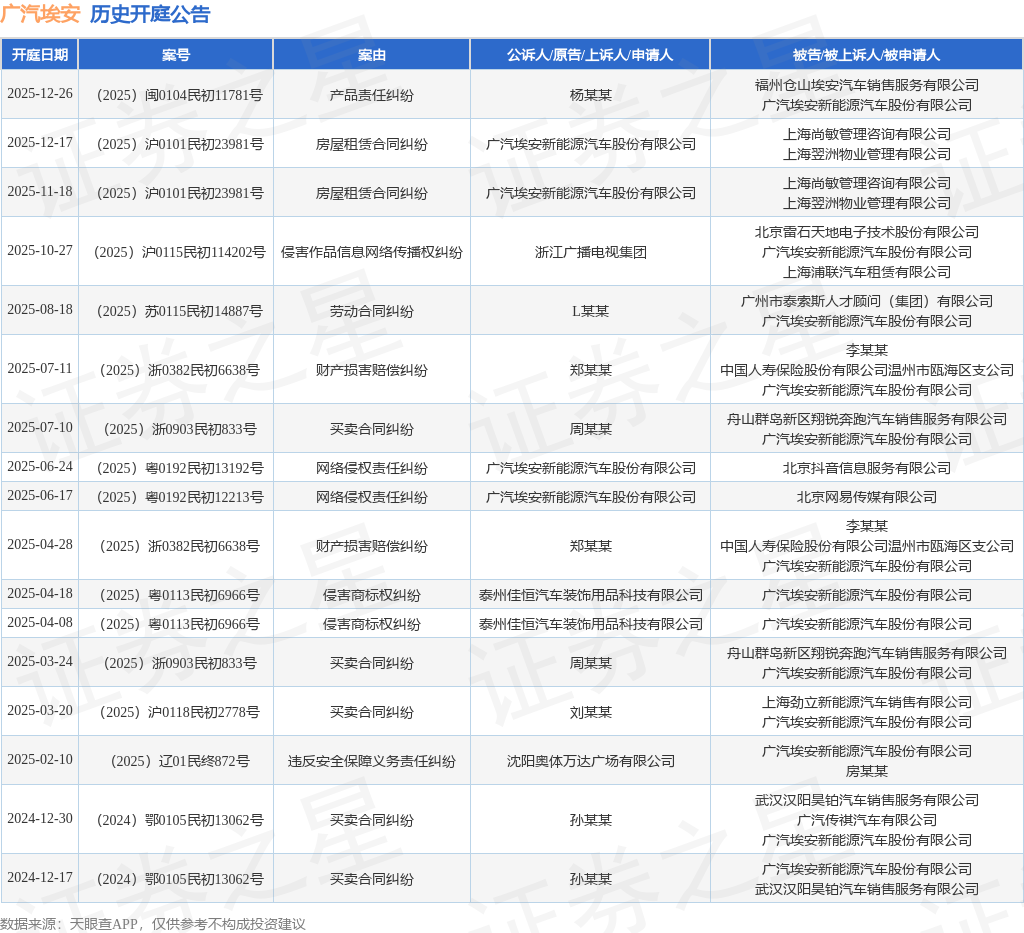Click the date 2025-04-18

(40, 593)
